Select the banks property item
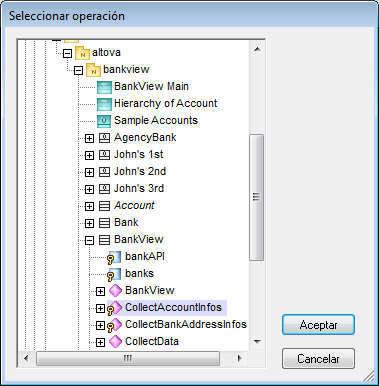Screen dimensions: 379x386 click(x=139, y=274)
